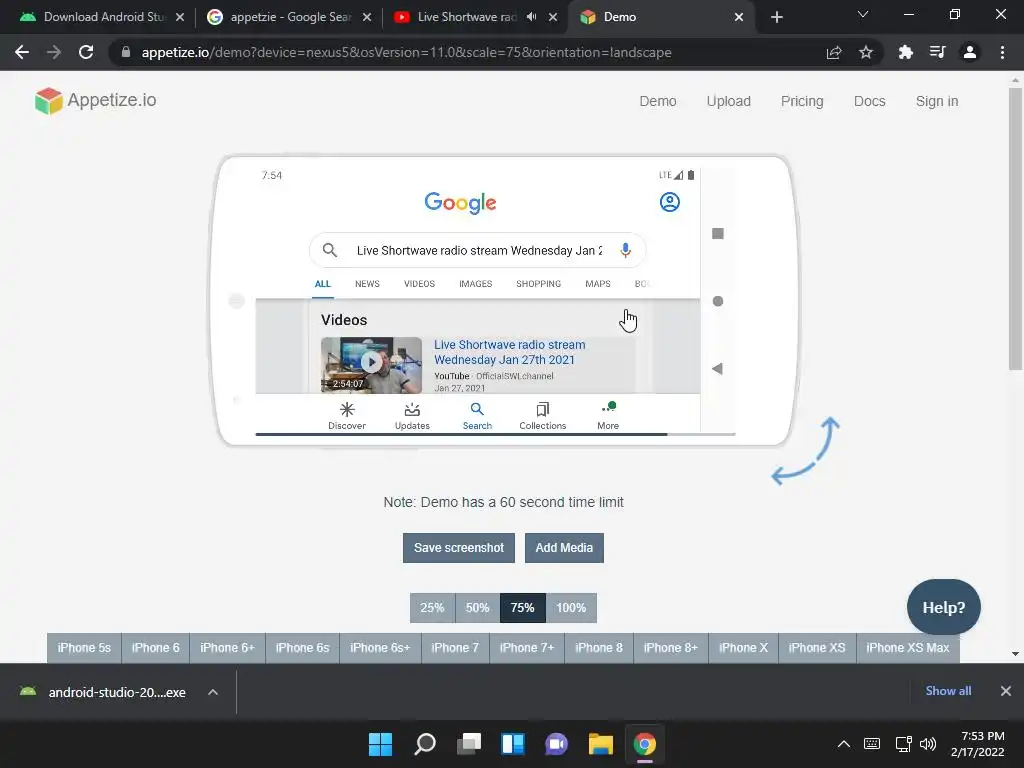
Task: Expand android-studio download options chevron
Action: pos(213,692)
